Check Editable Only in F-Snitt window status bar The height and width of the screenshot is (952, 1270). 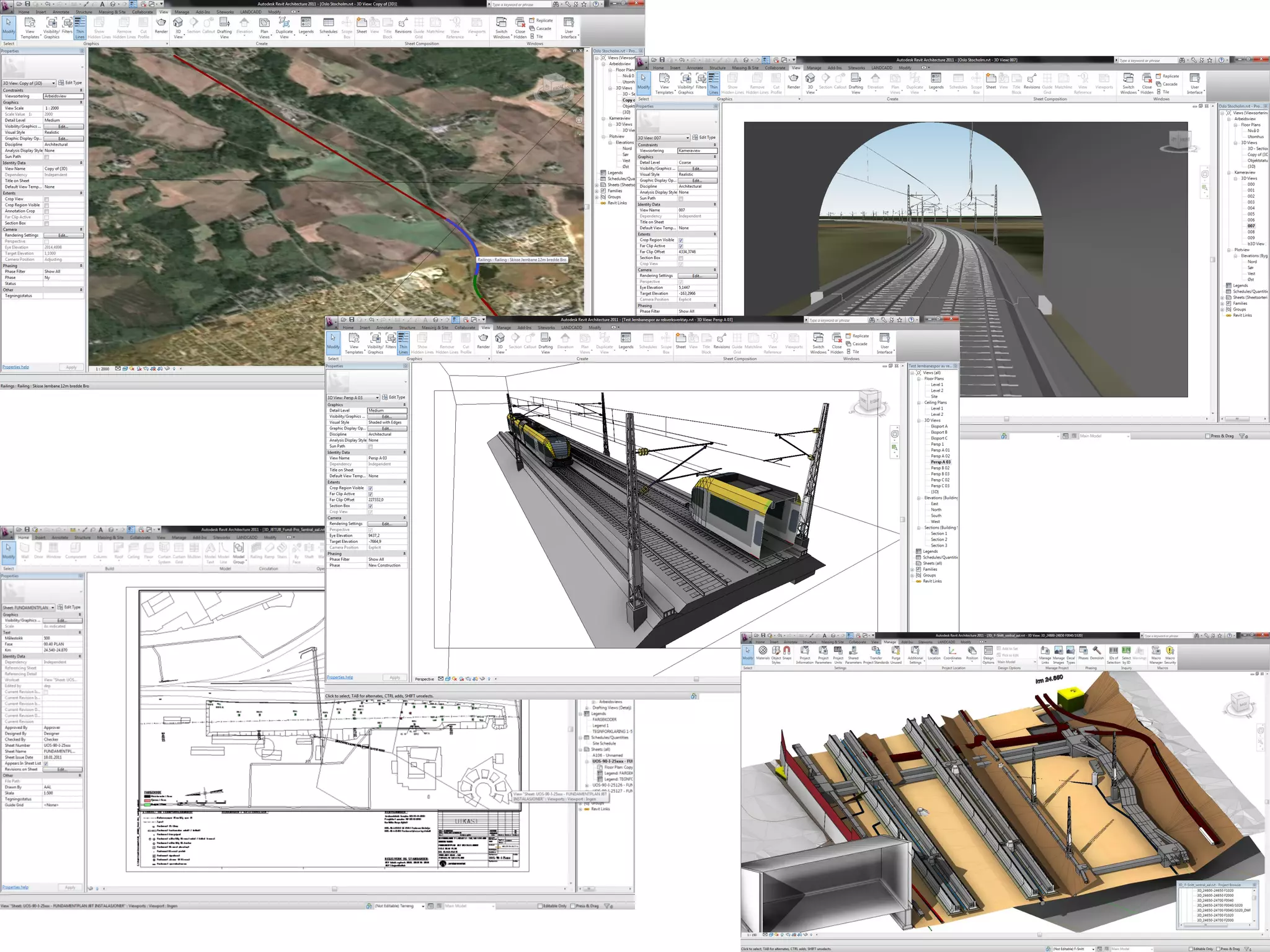1191,949
